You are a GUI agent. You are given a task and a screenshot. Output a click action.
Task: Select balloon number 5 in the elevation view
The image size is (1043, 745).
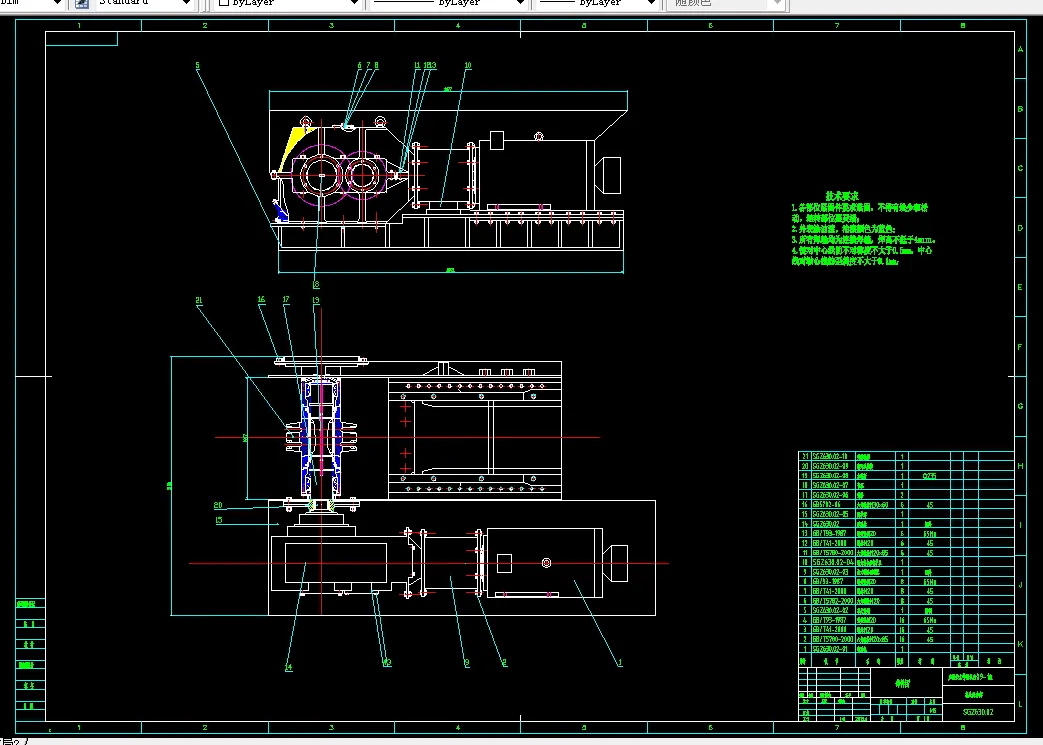[198, 65]
